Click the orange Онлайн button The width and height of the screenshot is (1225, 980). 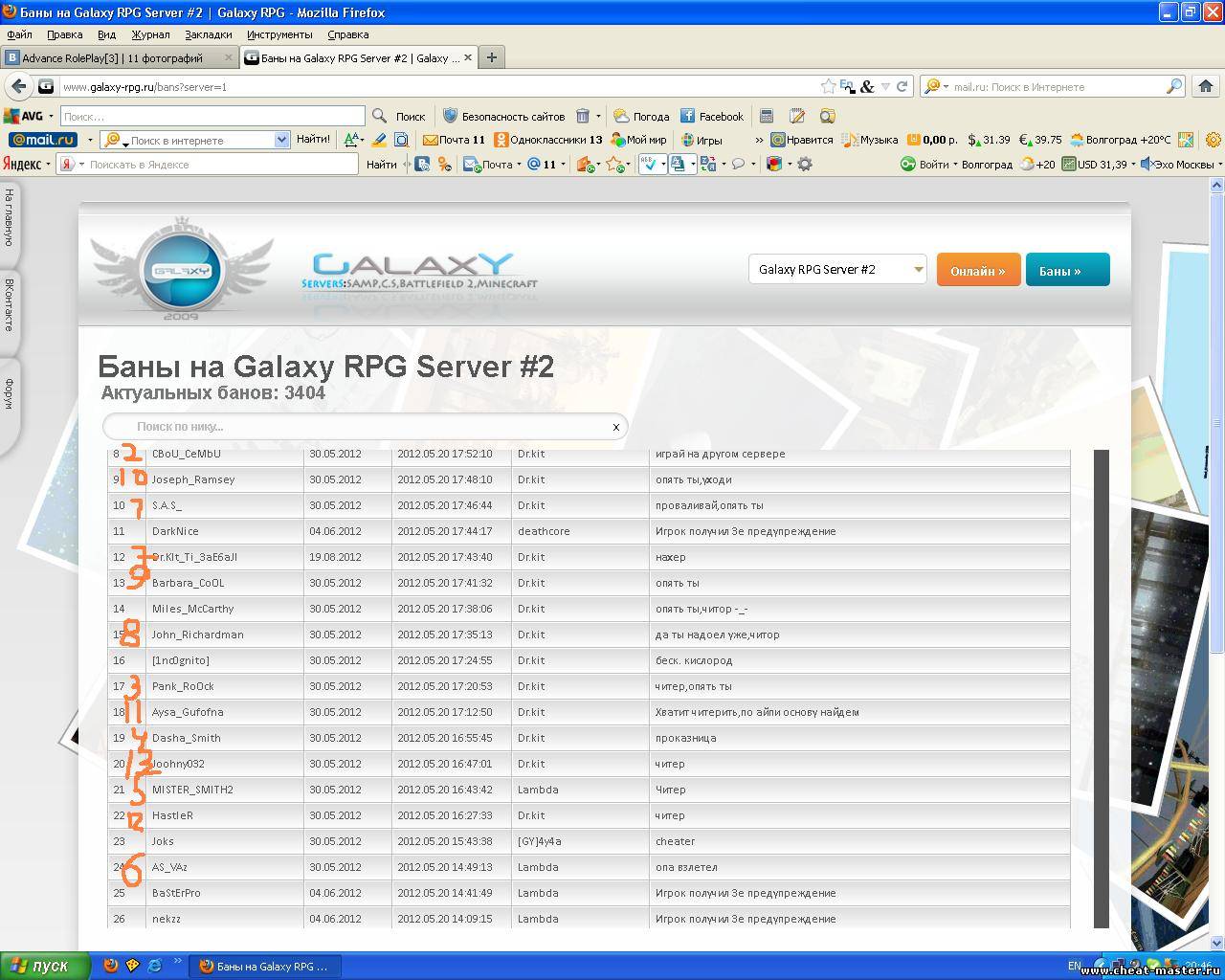point(977,271)
